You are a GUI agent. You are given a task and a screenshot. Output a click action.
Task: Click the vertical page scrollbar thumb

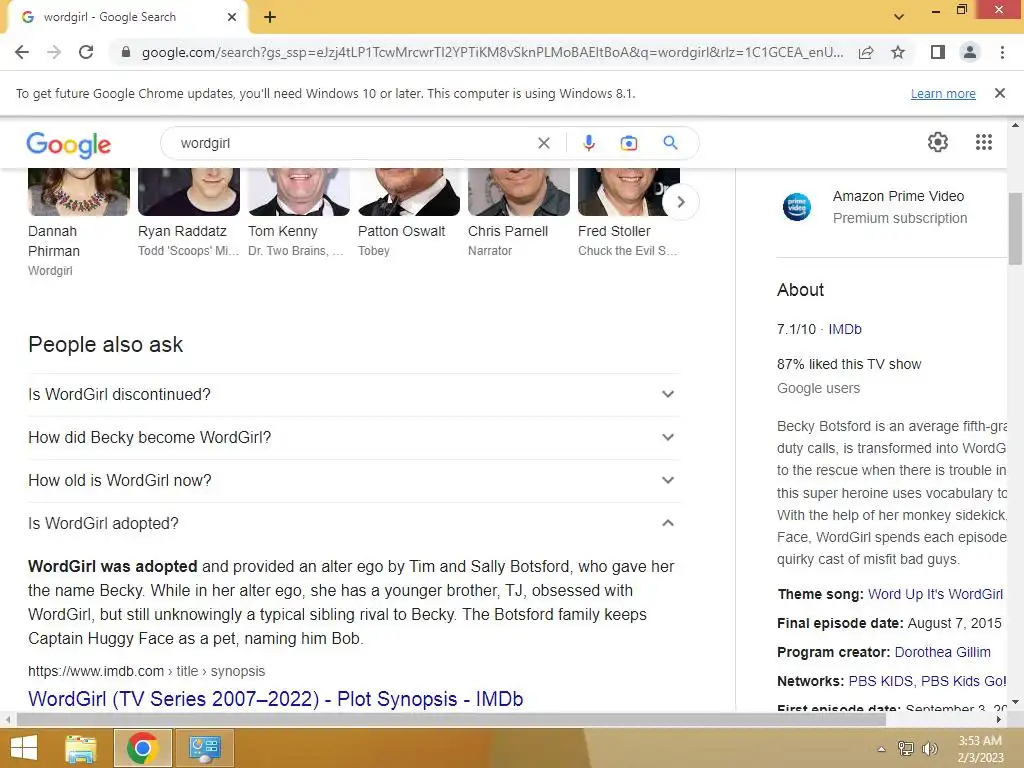click(1015, 229)
